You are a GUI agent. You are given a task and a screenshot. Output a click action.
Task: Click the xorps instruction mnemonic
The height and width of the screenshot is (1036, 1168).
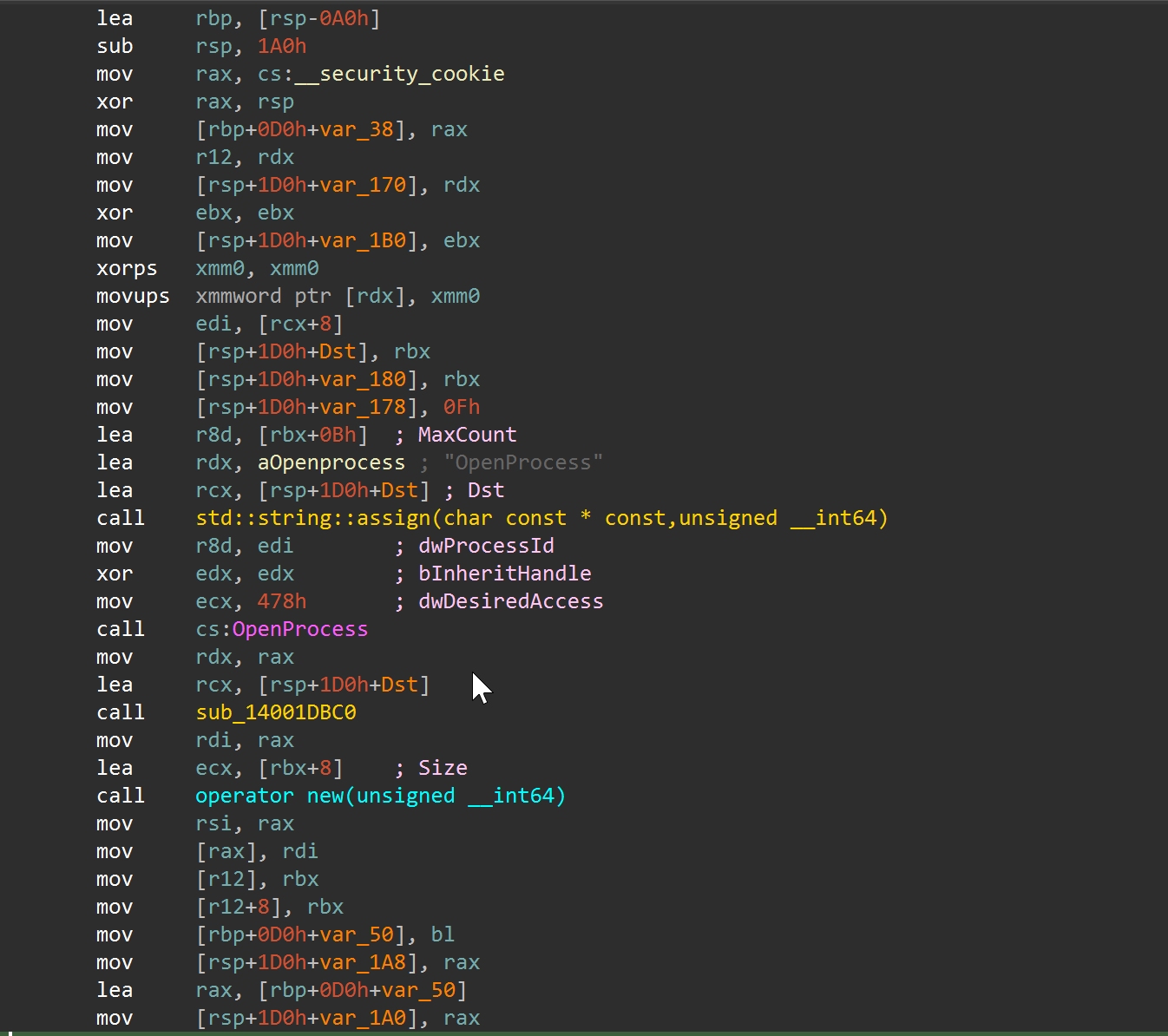click(128, 268)
